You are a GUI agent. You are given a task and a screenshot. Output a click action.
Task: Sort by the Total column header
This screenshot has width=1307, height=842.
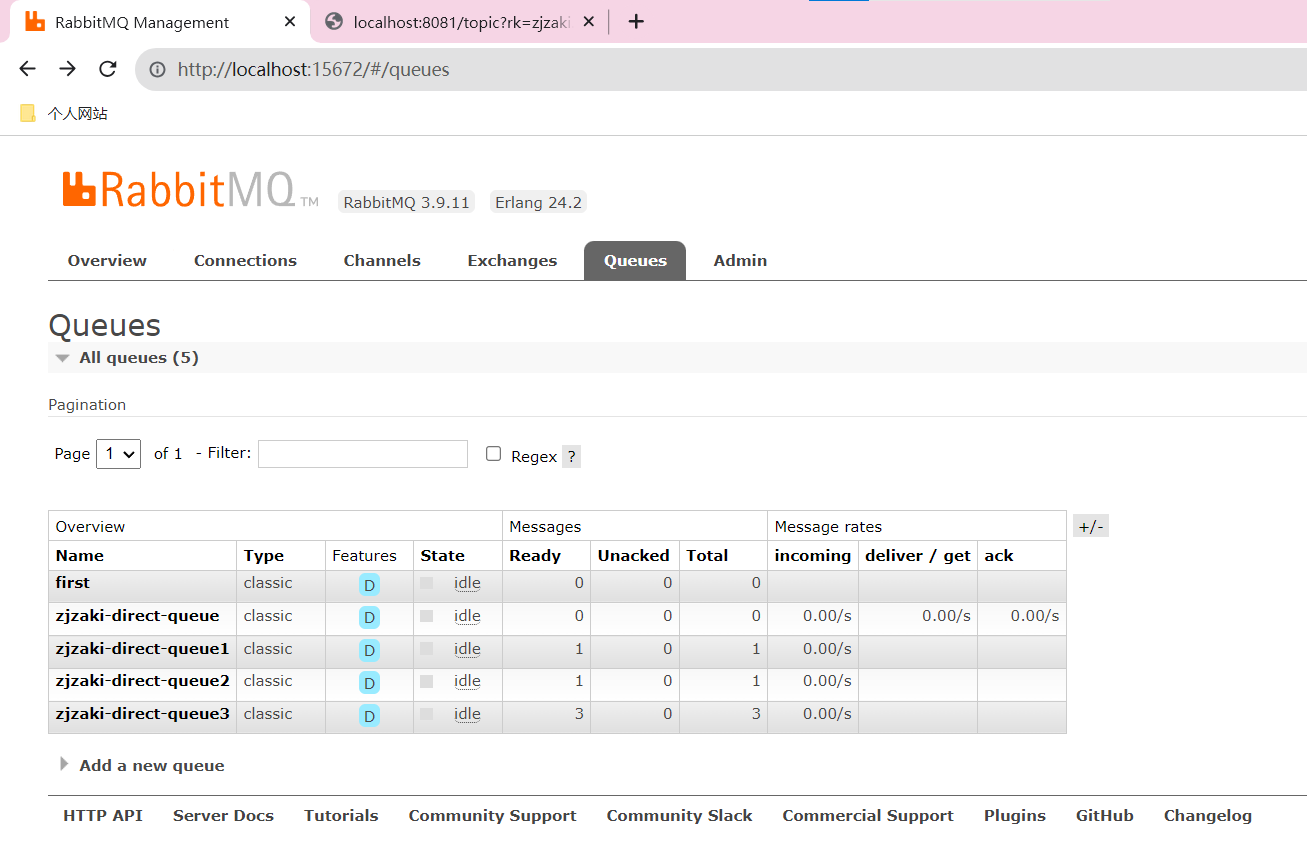707,555
